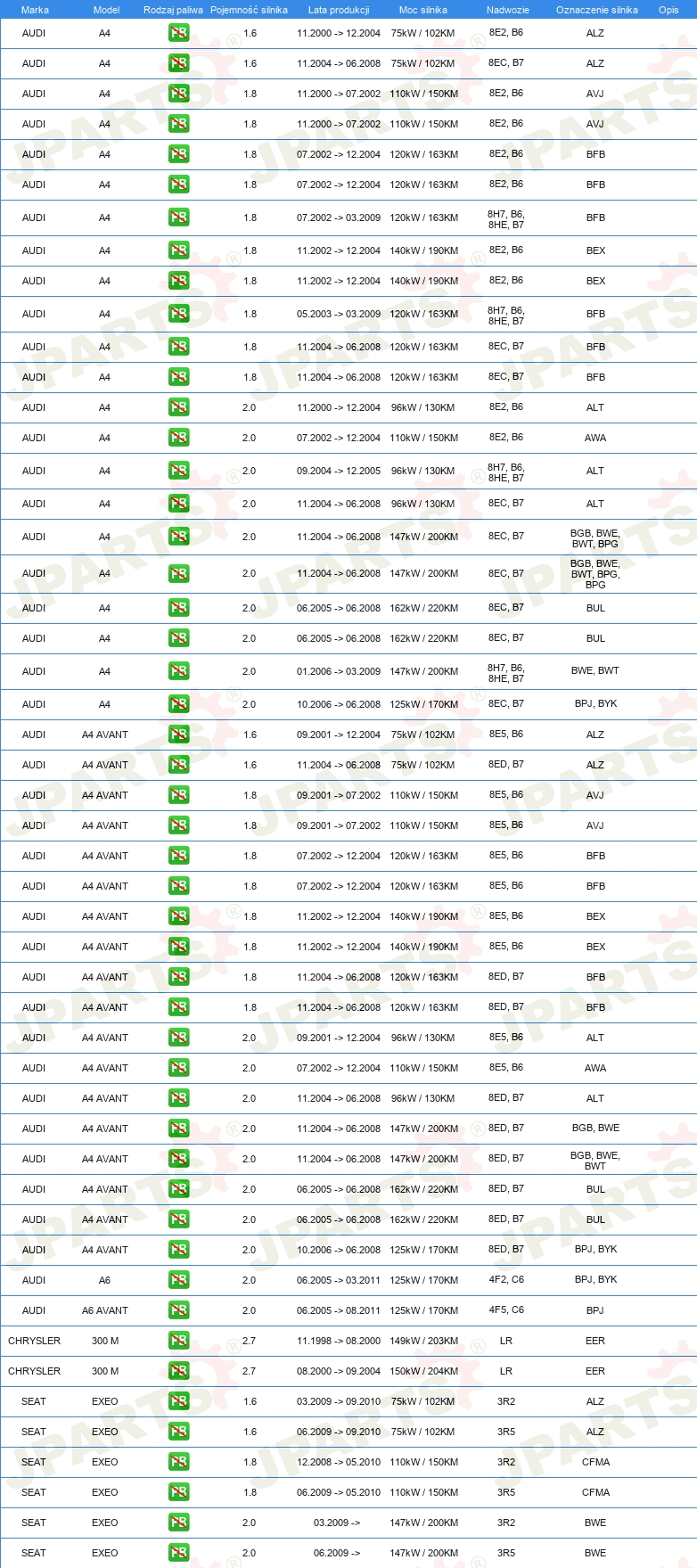Click fuel icon for Seat Exeo 1.8 3R2
The height and width of the screenshot is (1568, 697).
[179, 1462]
